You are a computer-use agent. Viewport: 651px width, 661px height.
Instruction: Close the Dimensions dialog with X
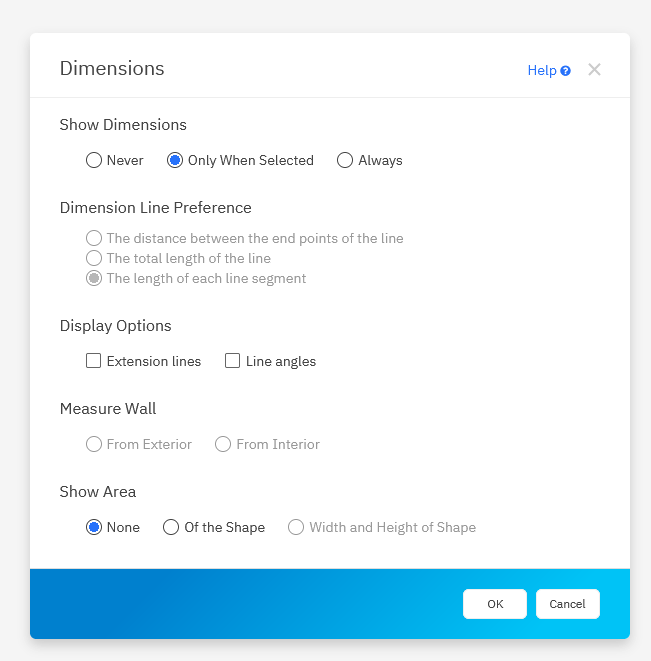594,70
